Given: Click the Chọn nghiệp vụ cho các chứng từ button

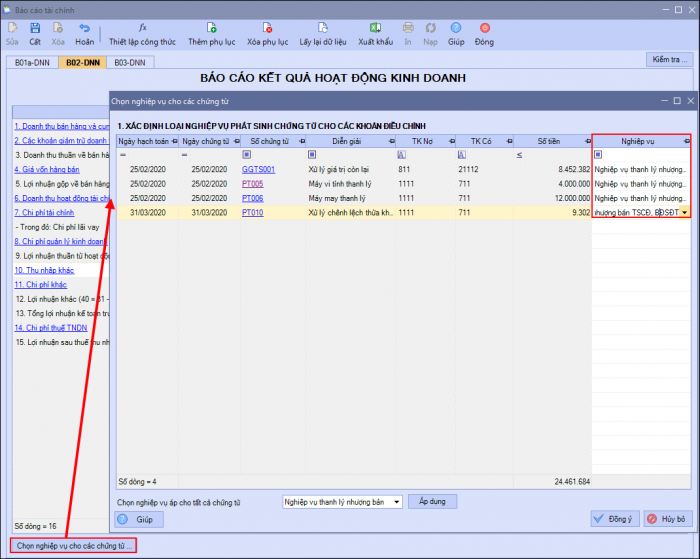Looking at the screenshot, I should point(74,546).
